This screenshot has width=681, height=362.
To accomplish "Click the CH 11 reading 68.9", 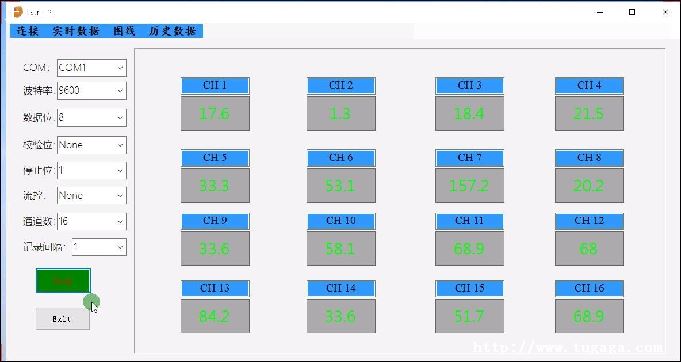I will coord(469,248).
